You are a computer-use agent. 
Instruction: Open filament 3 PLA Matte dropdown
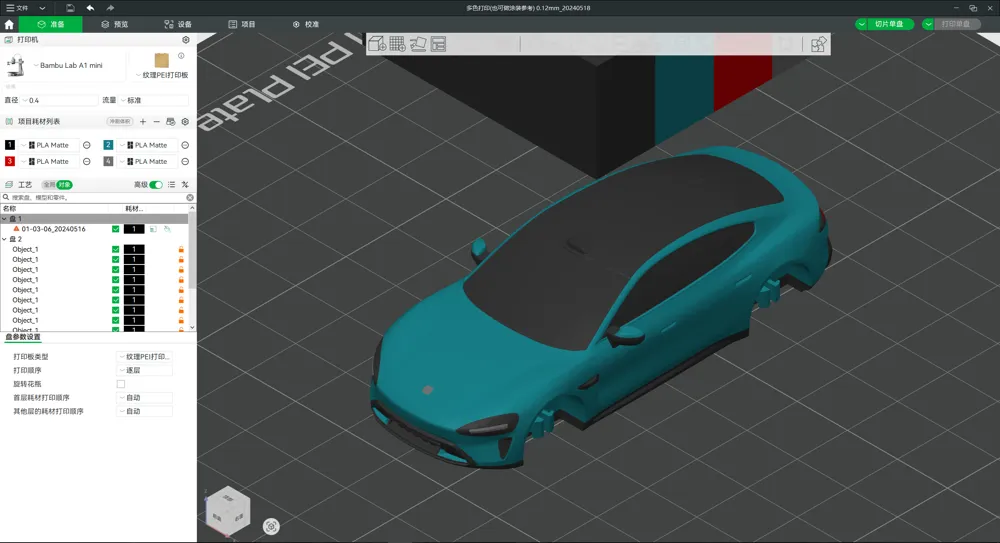click(49, 161)
